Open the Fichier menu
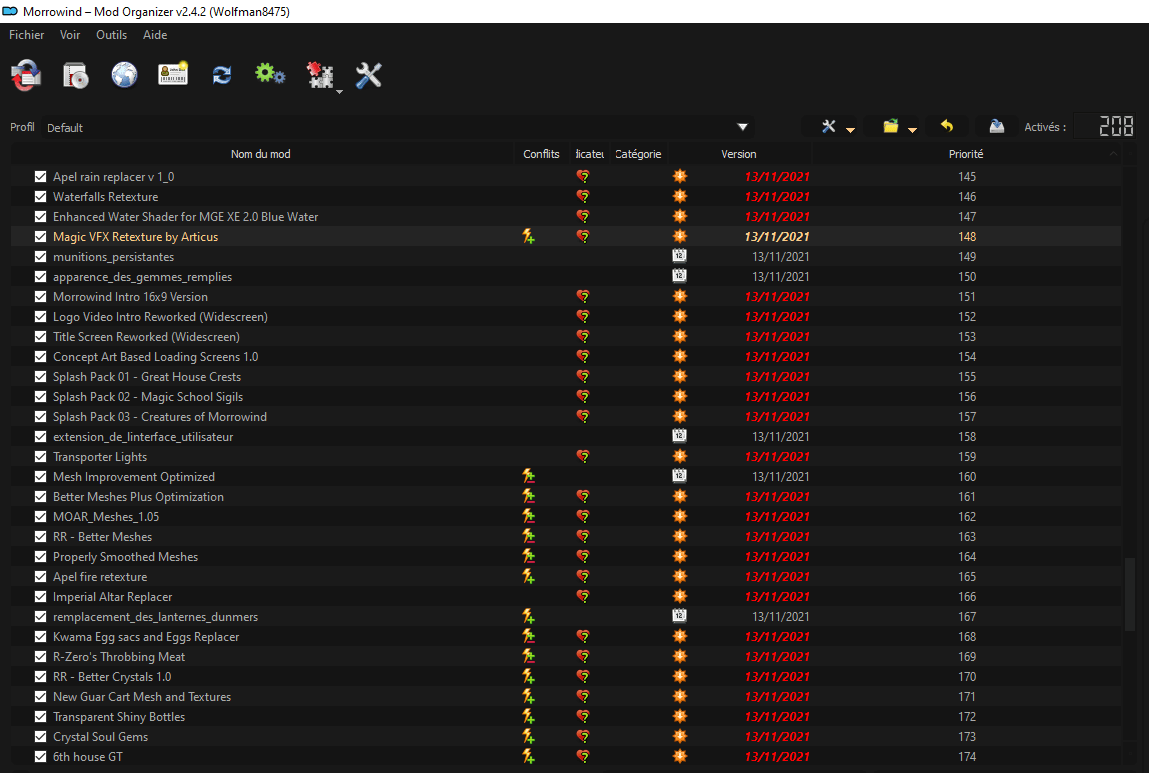Screen dimensions: 1149x773 pyautogui.click(x=27, y=35)
